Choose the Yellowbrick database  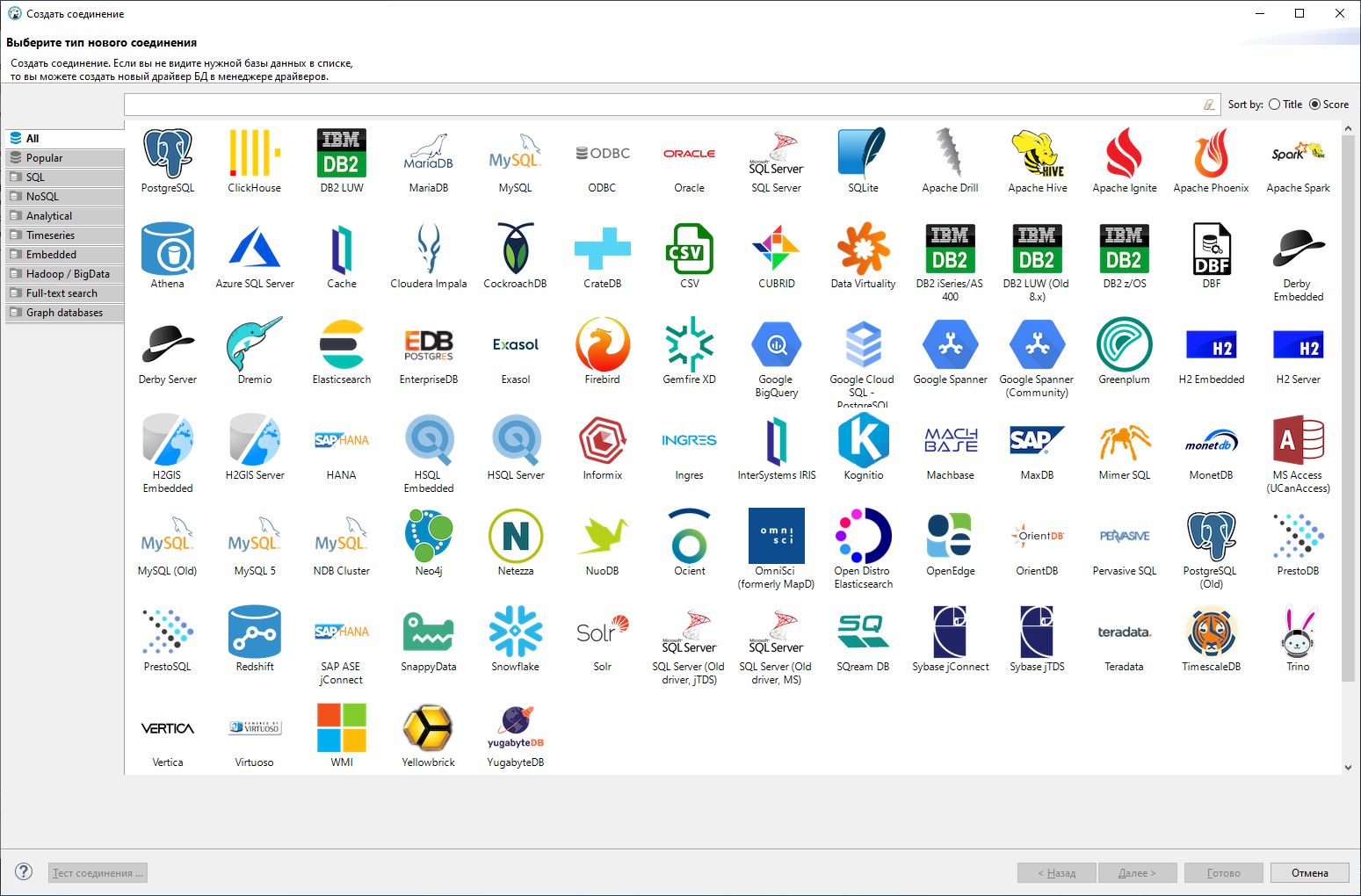429,728
